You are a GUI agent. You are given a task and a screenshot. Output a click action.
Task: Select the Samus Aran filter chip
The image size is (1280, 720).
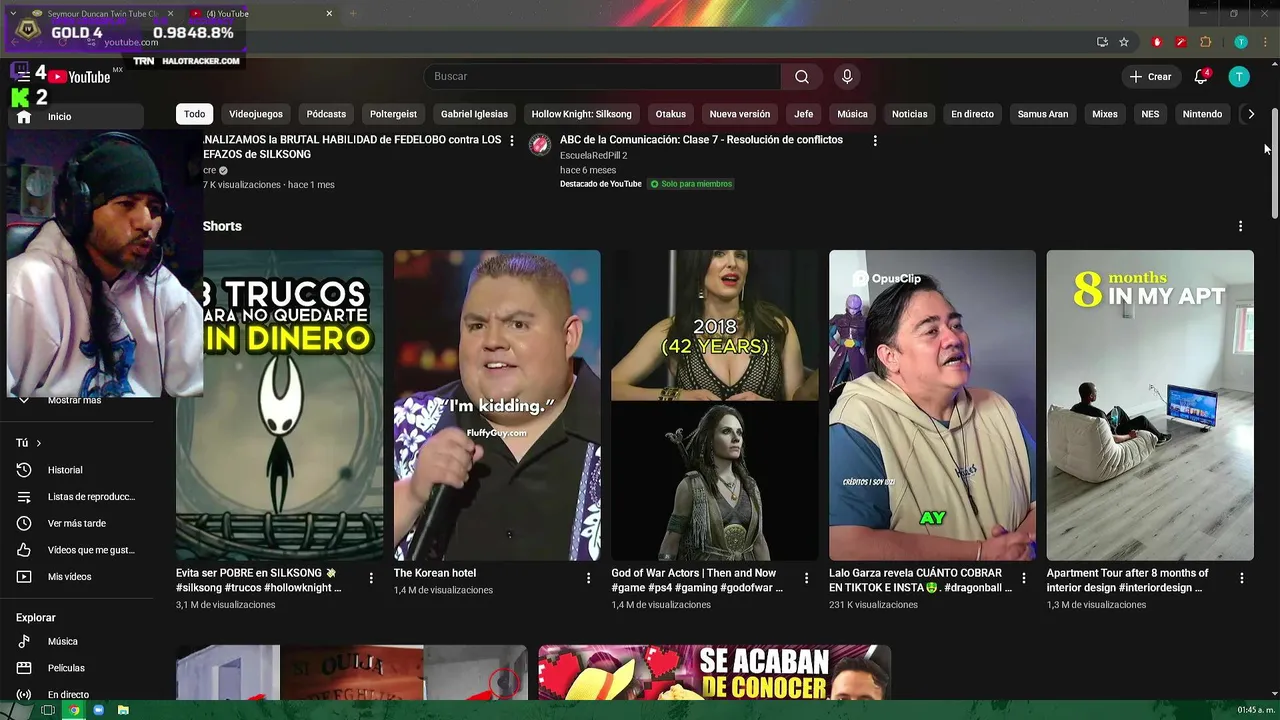coord(1043,114)
